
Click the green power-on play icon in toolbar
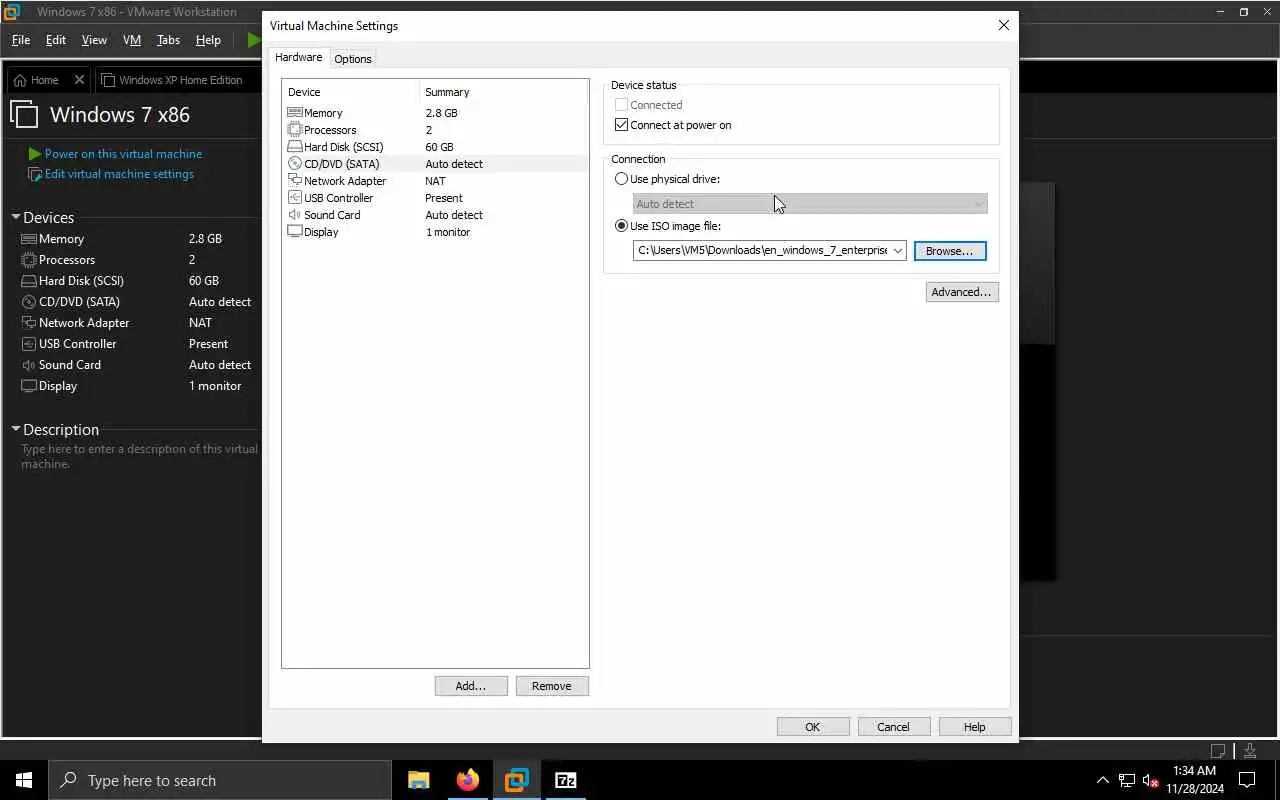pyautogui.click(x=253, y=40)
